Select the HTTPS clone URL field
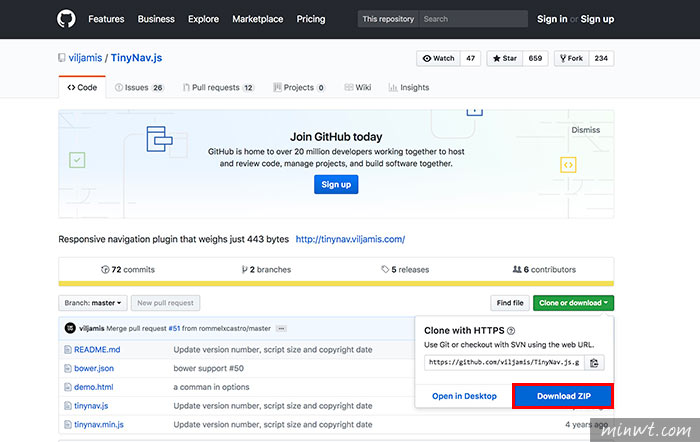Viewport: 700px width, 442px height. point(504,362)
